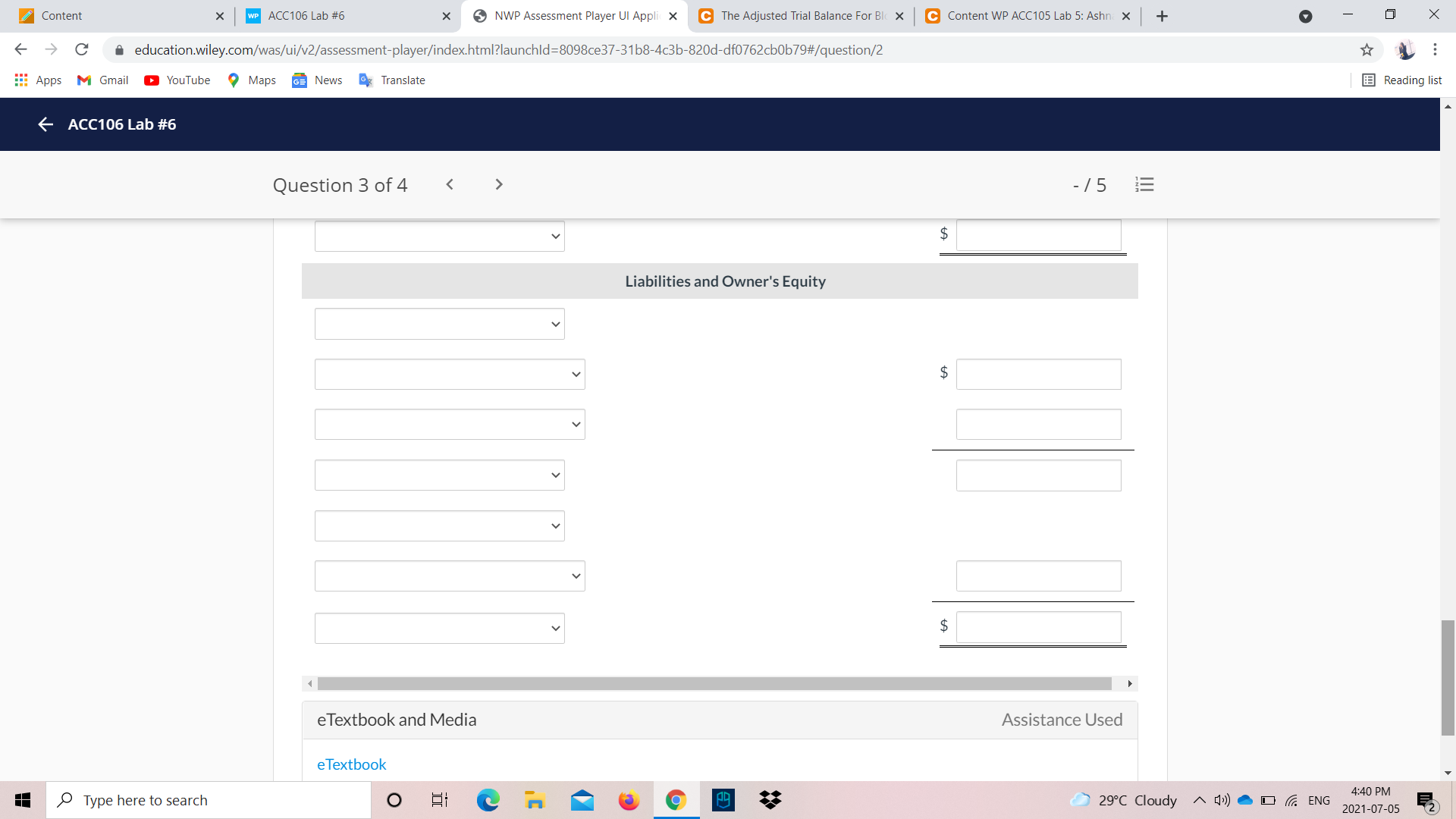Open the last dropdown above the horizontal scrollbar
The width and height of the screenshot is (1456, 819).
click(440, 628)
